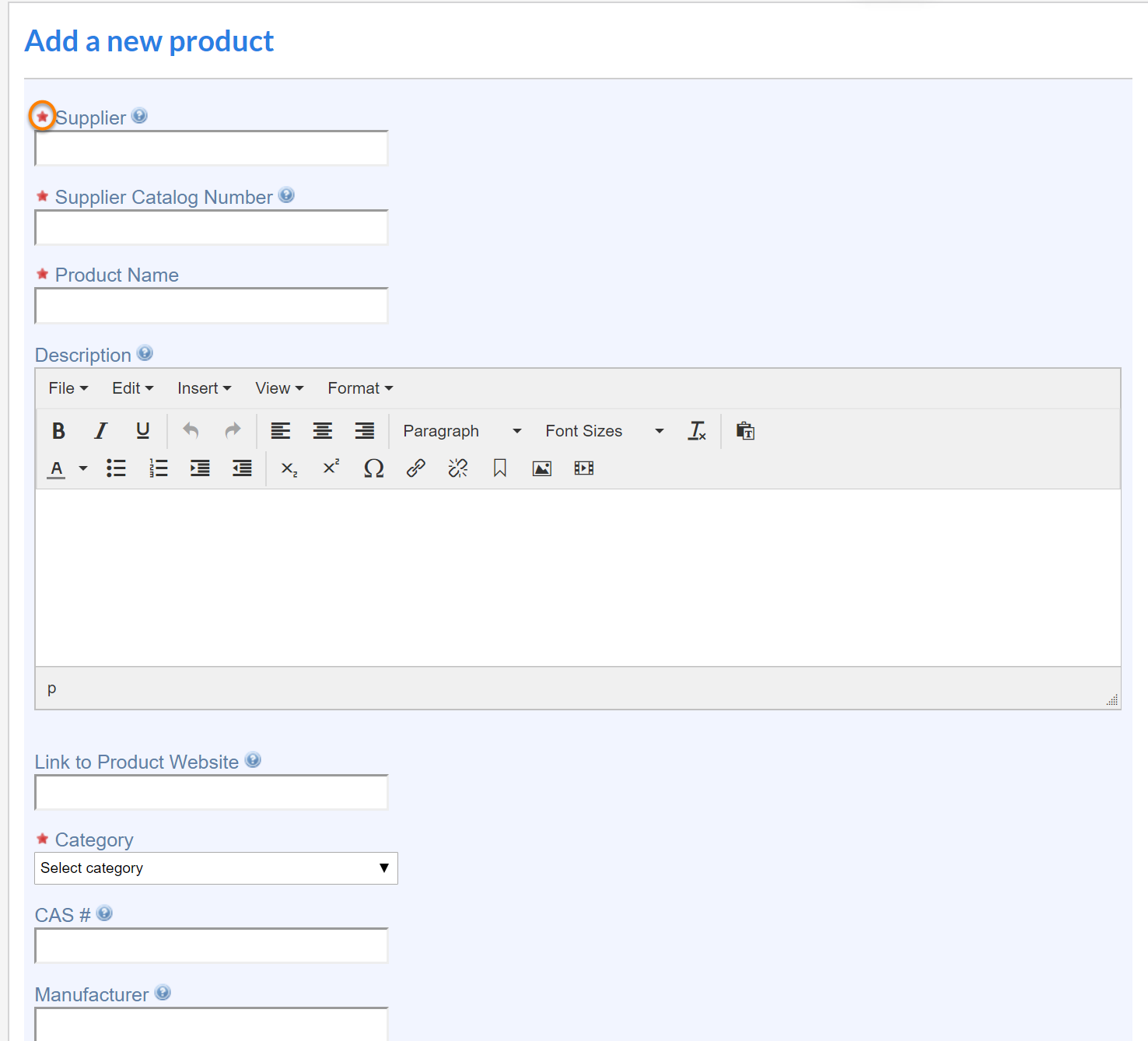Click the underline formatting icon

tap(142, 431)
